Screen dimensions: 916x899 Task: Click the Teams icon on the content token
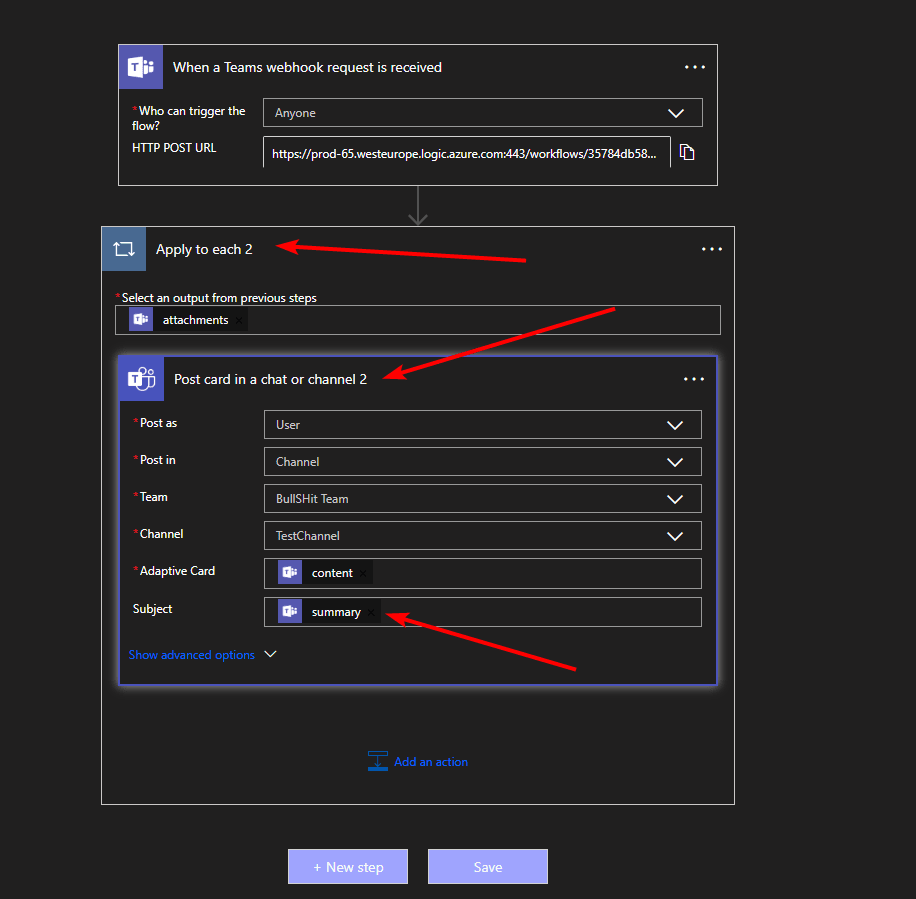[x=290, y=572]
